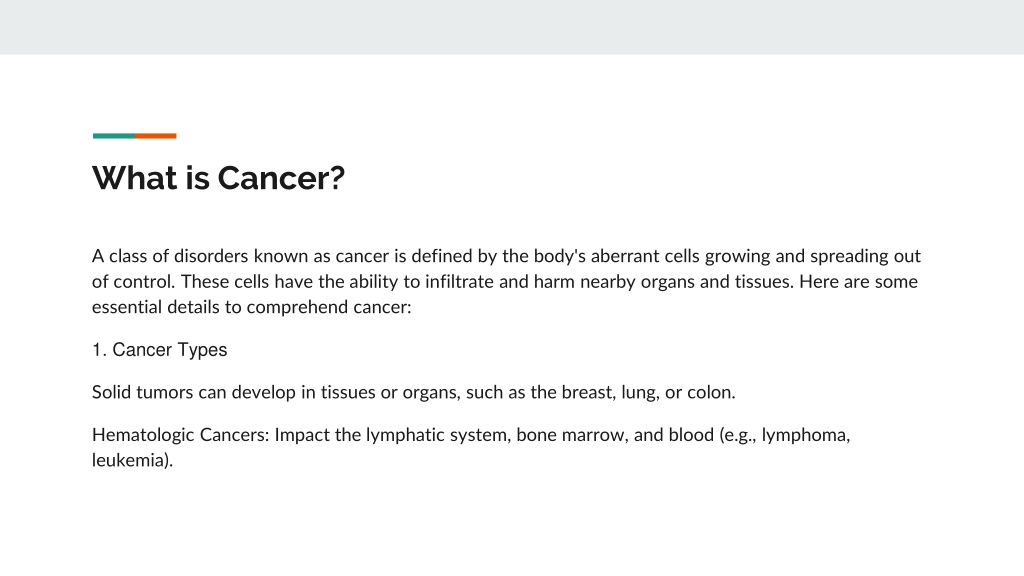
Task: Click the word 'infiltrate' in the second line
Action: point(458,281)
